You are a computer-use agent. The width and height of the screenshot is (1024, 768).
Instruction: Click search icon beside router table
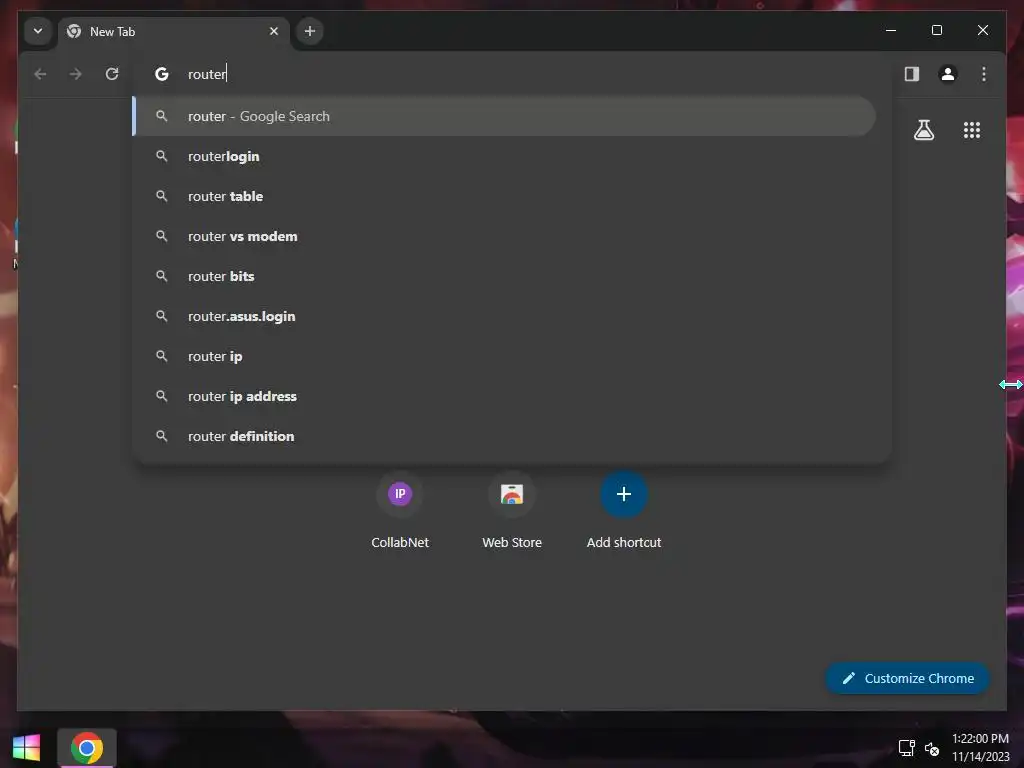(161, 196)
